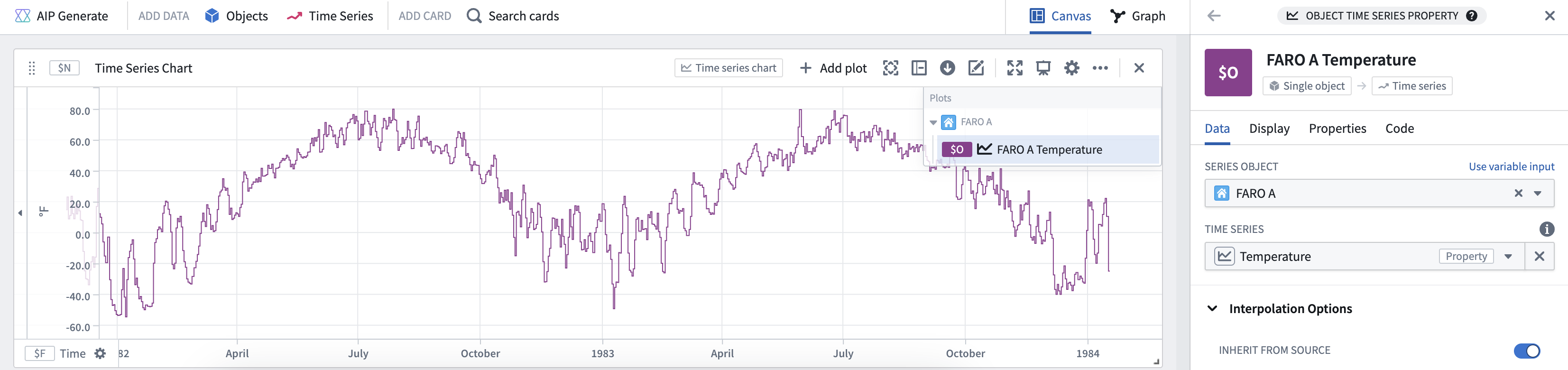Open help for Object Time Series Property
Image resolution: width=1568 pixels, height=370 pixels.
(x=1472, y=16)
